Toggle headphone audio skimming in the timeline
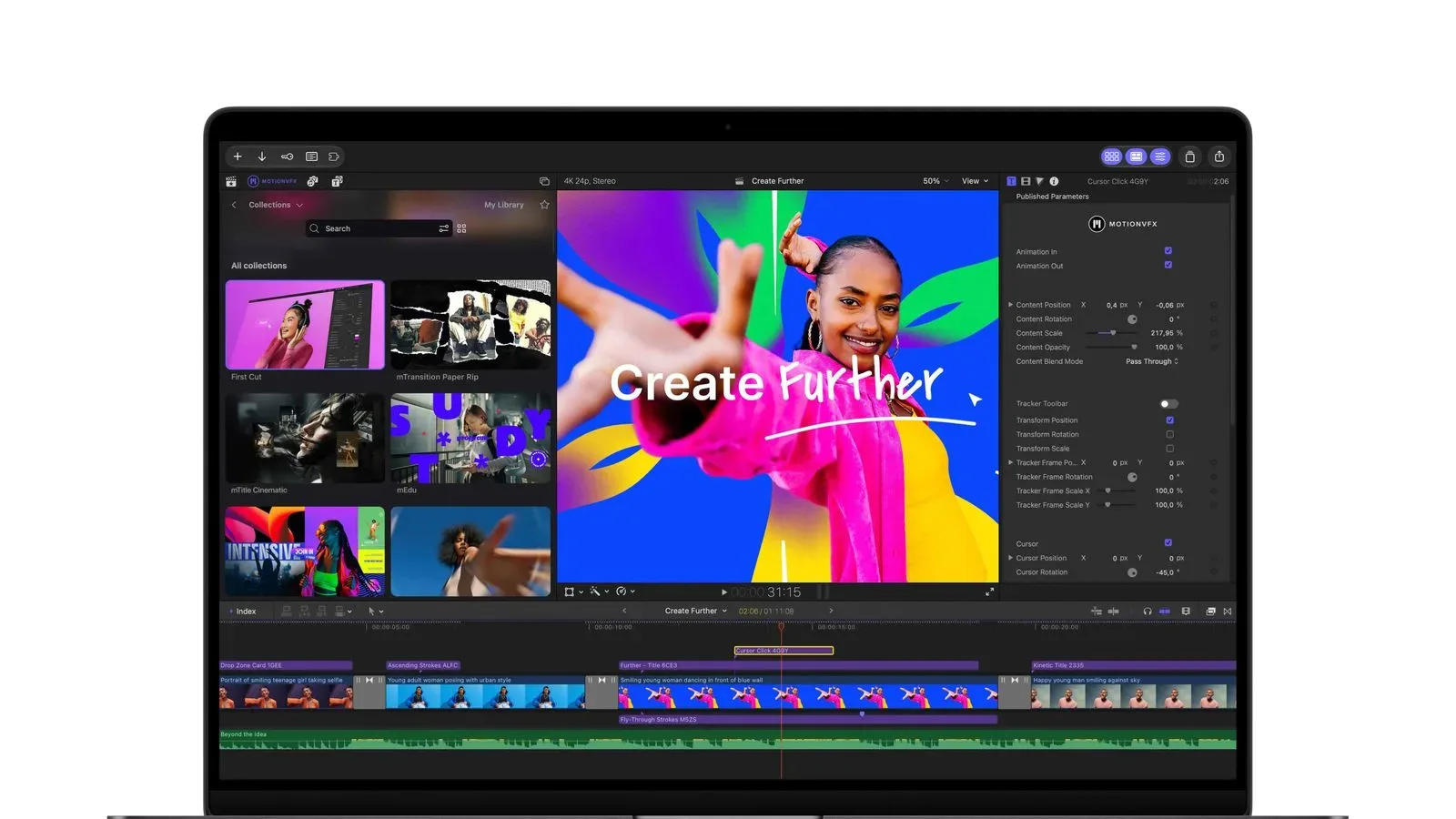Screen dimensions: 1456x819 coord(1148,612)
